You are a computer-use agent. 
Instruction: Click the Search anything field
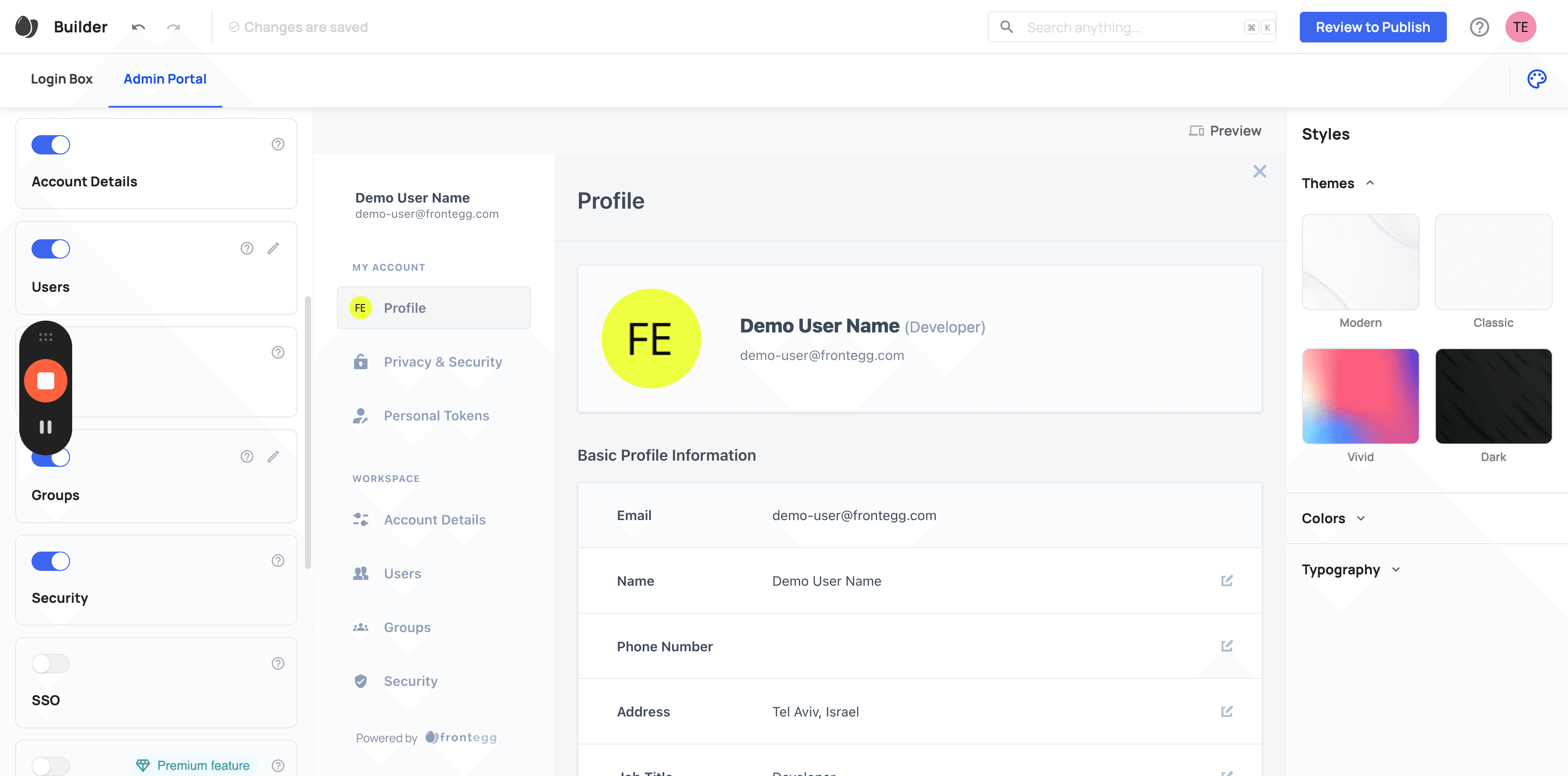tap(1131, 27)
